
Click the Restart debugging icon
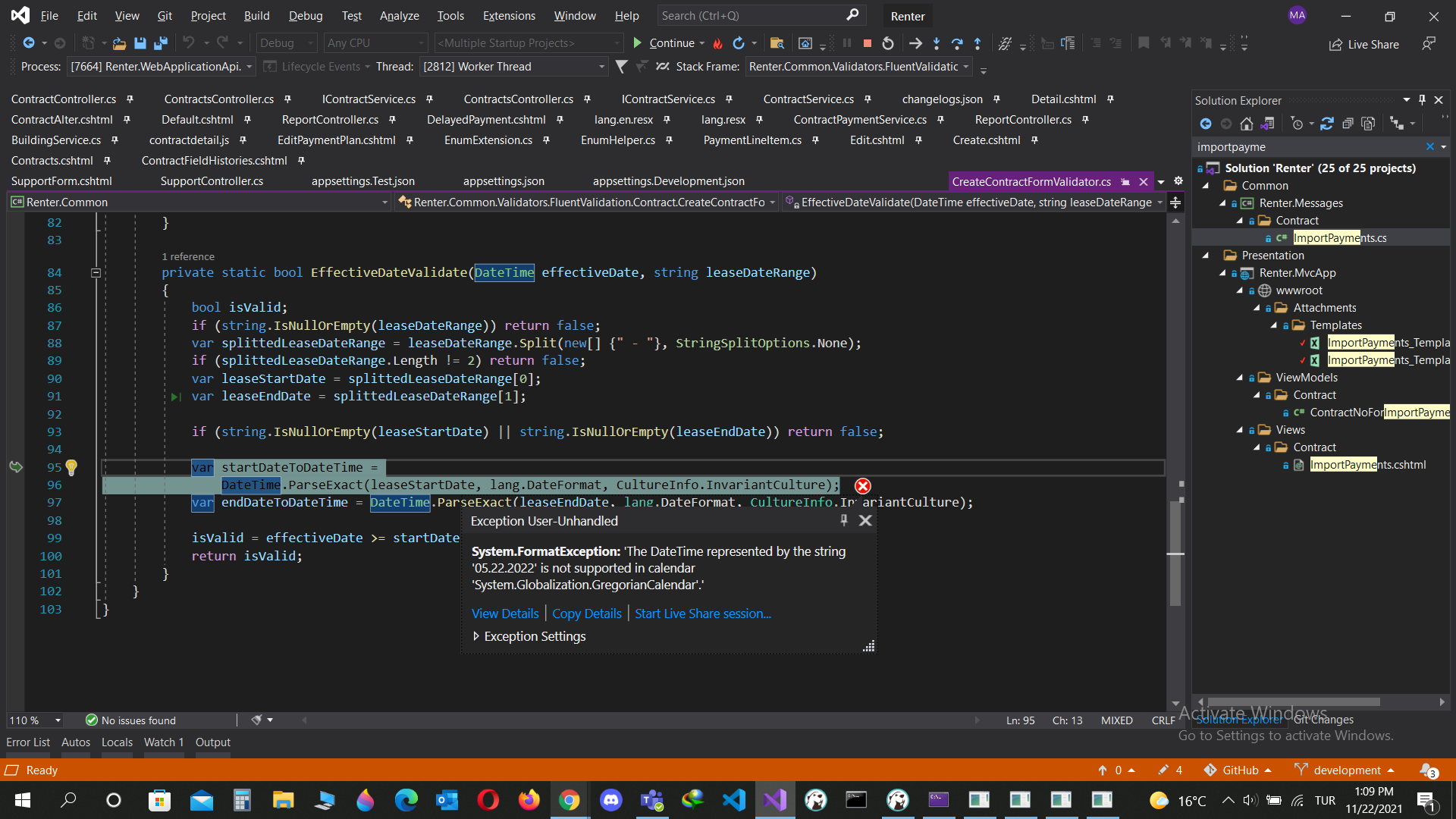click(888, 43)
